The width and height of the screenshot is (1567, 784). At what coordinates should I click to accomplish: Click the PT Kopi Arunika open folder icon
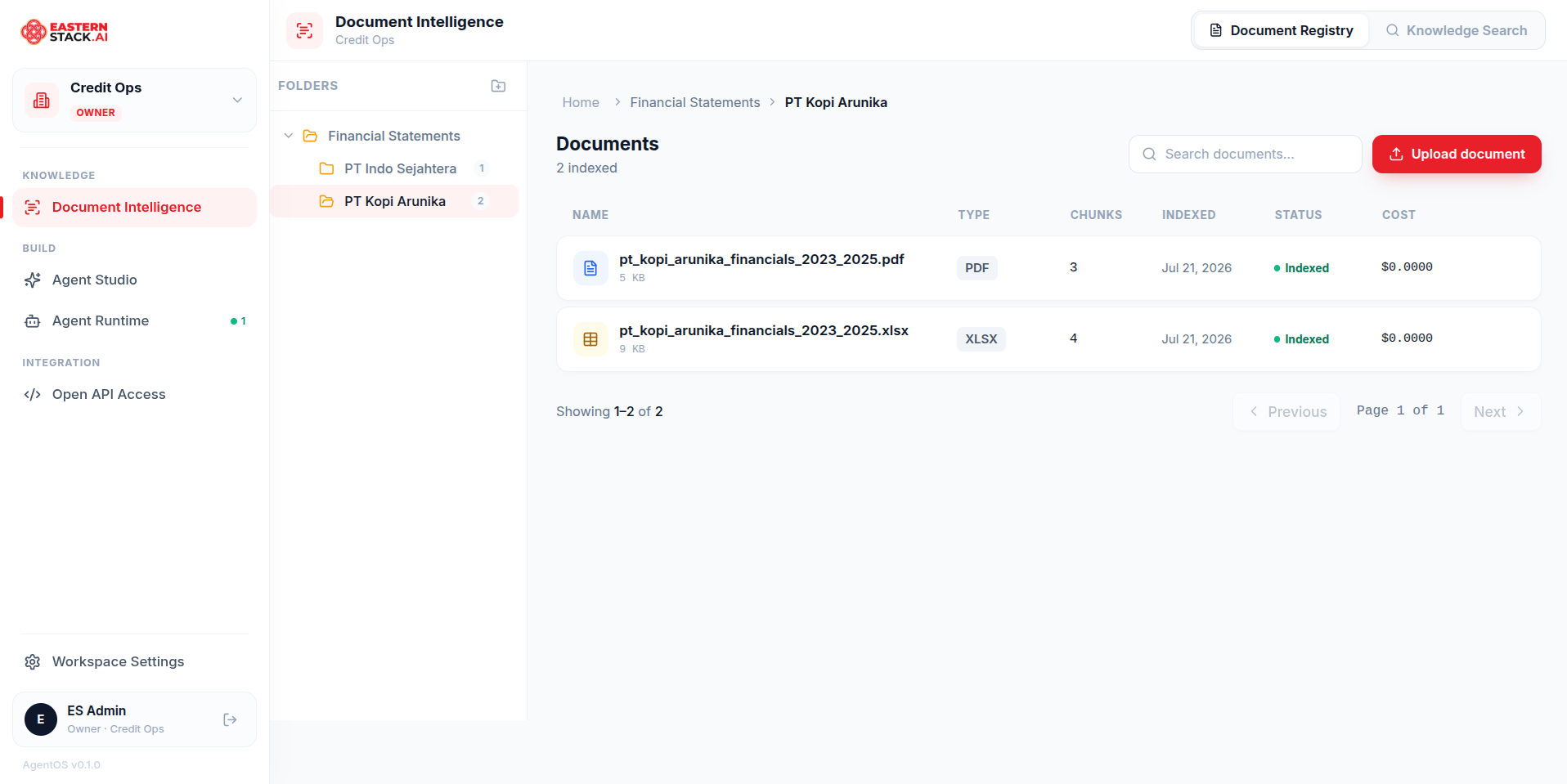(x=326, y=201)
